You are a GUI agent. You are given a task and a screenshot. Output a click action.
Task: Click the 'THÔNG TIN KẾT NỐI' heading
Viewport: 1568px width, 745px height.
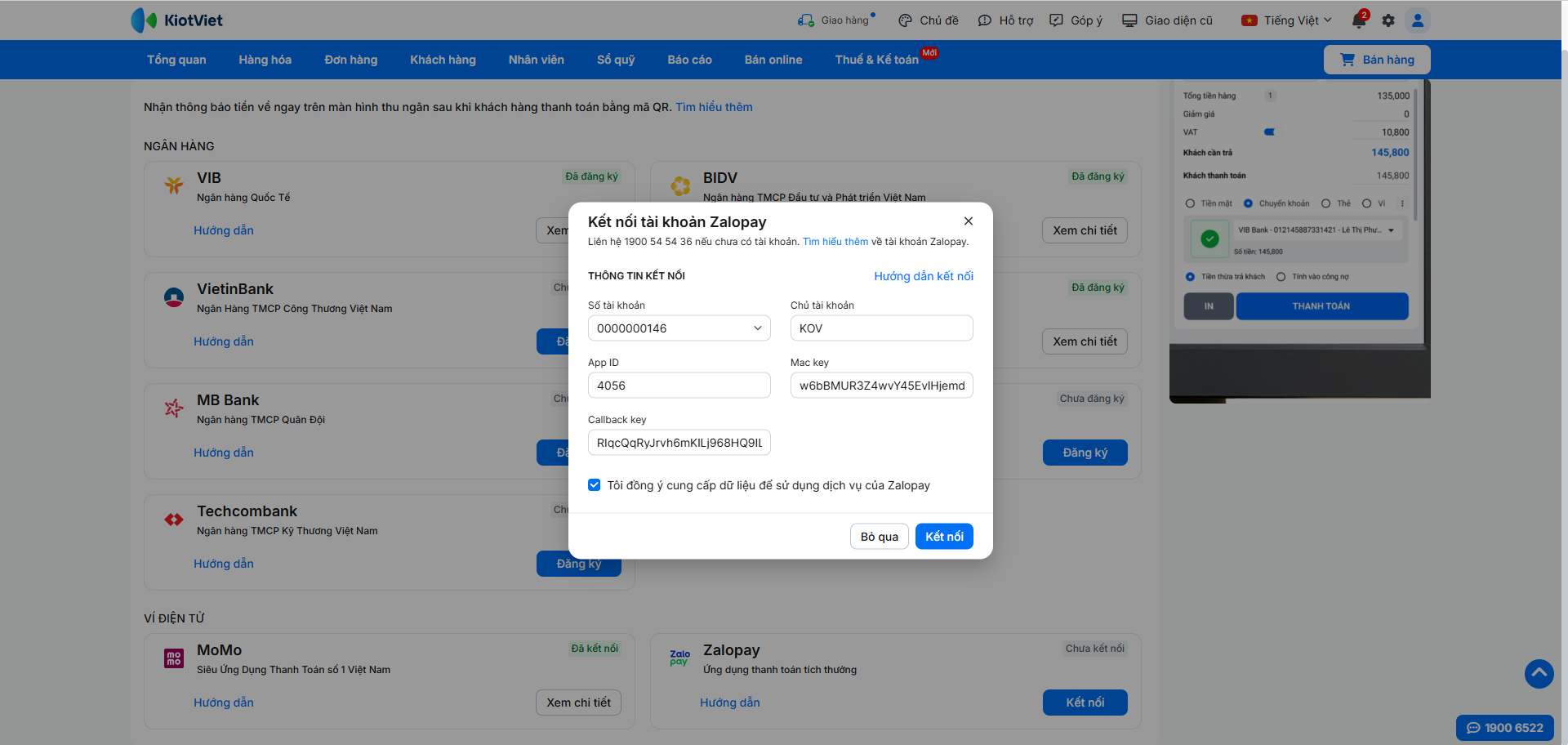(x=636, y=276)
